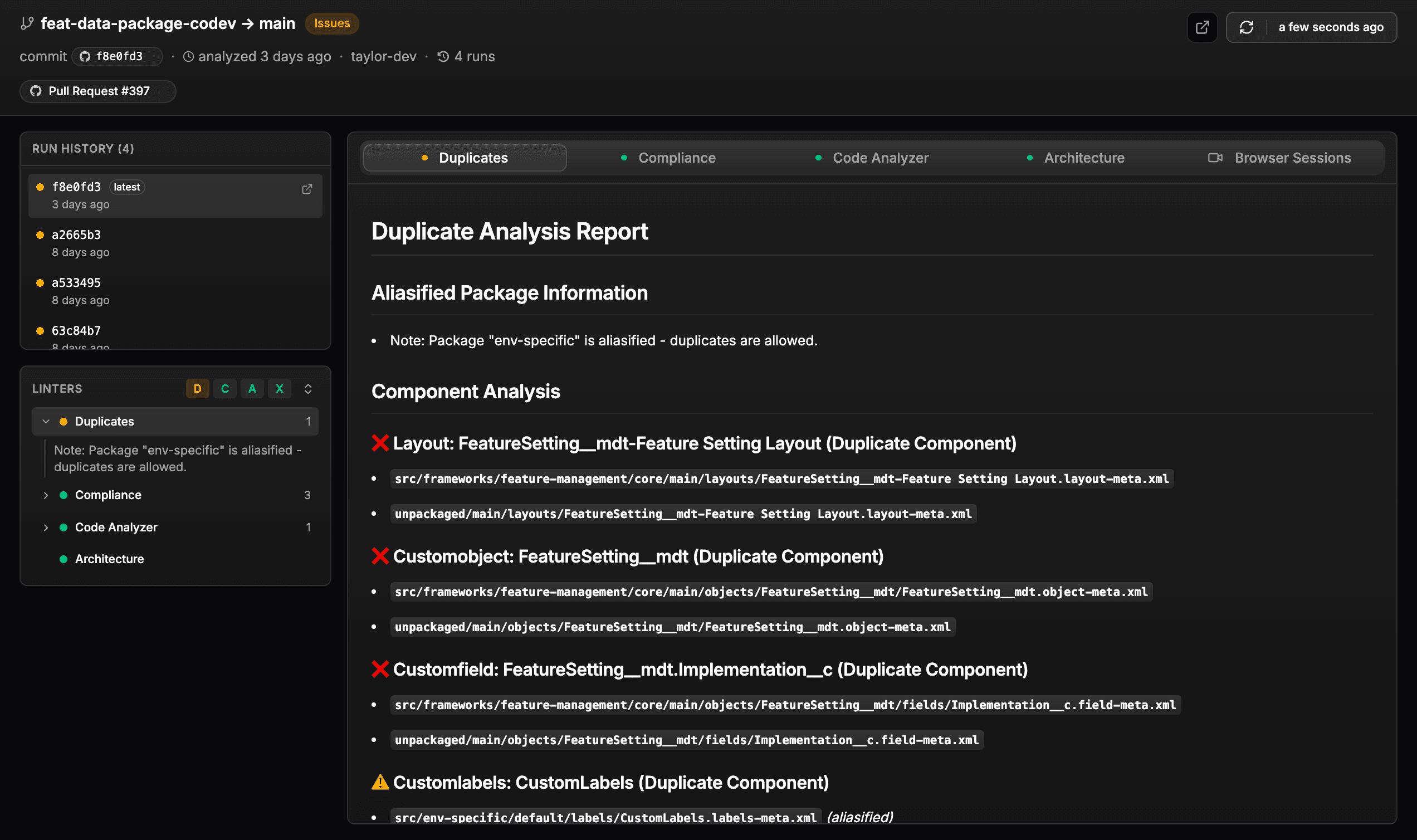Toggle the C linter filter badge
The width and height of the screenshot is (1417, 840).
click(x=224, y=389)
